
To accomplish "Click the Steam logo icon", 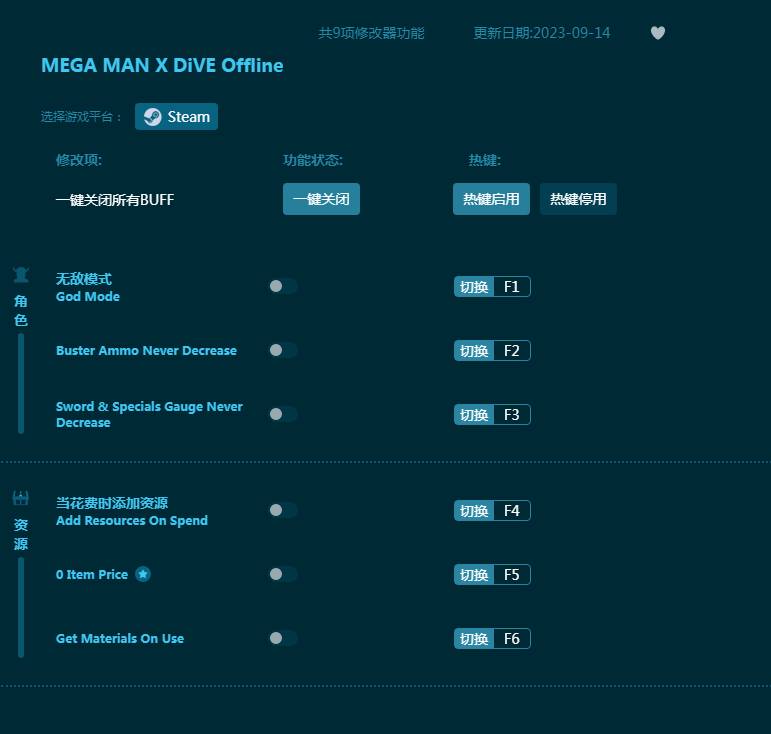I will [152, 117].
